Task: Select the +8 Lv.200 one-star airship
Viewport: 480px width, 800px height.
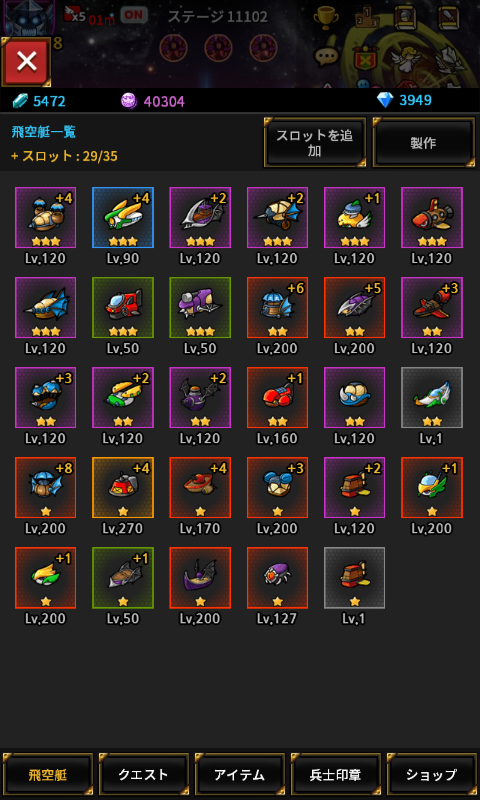Action: 45,488
